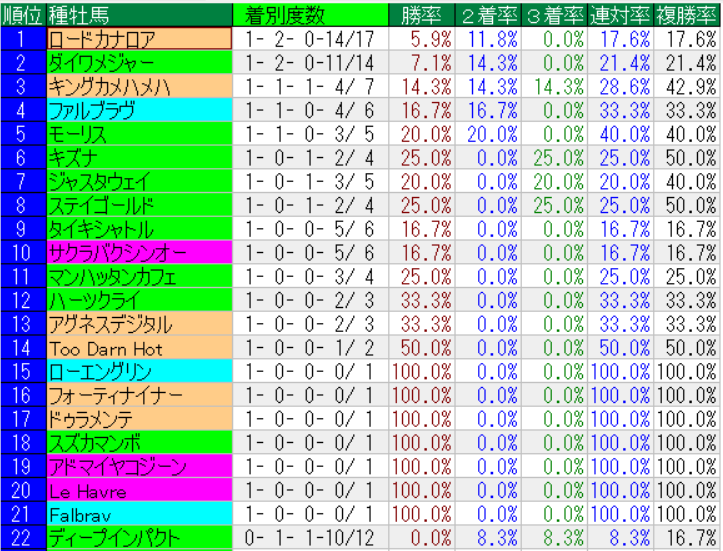
Task: Click the record cell 1- 2- 0-14/17
Action: [x=310, y=39]
